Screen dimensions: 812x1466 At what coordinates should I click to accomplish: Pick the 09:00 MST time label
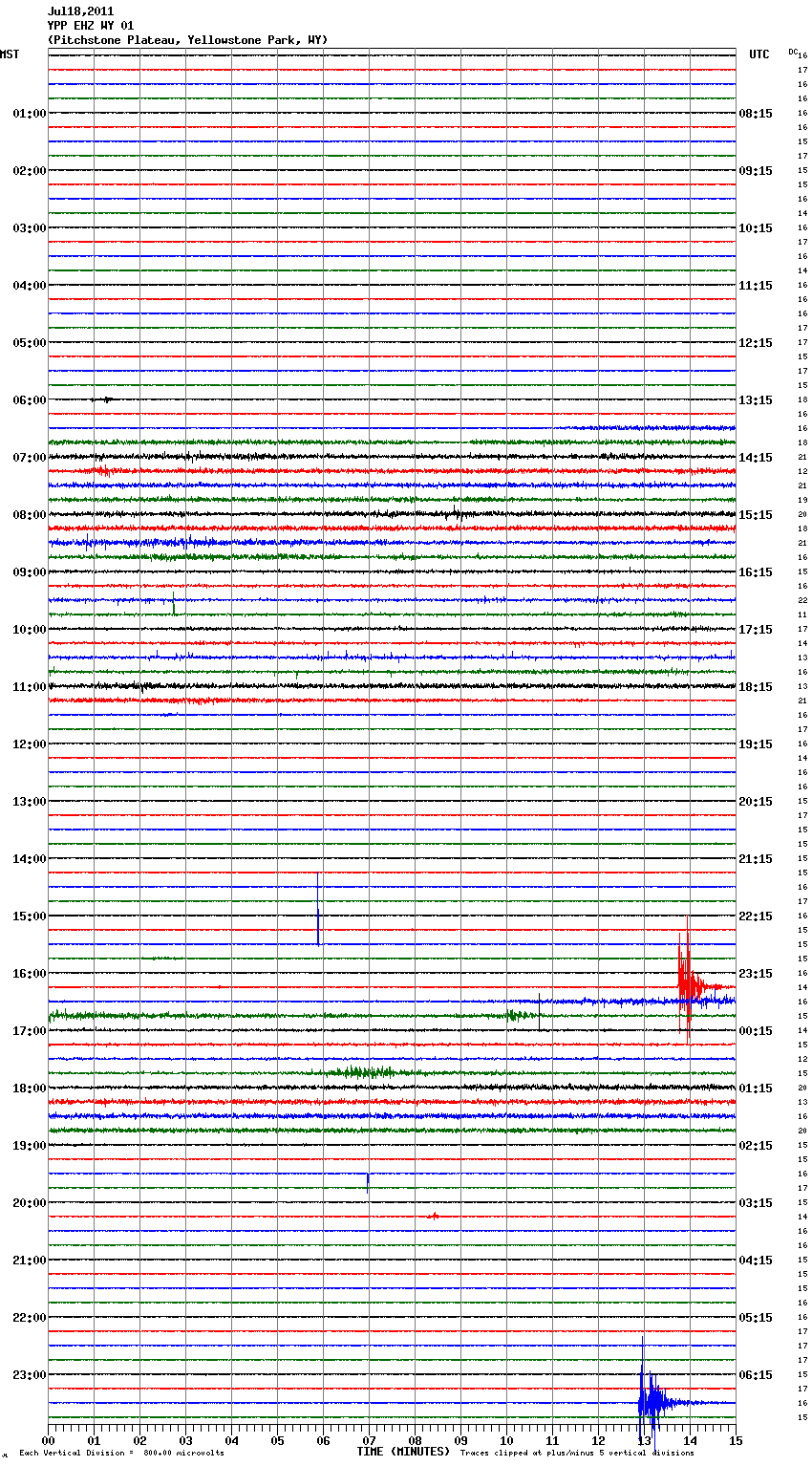click(29, 572)
